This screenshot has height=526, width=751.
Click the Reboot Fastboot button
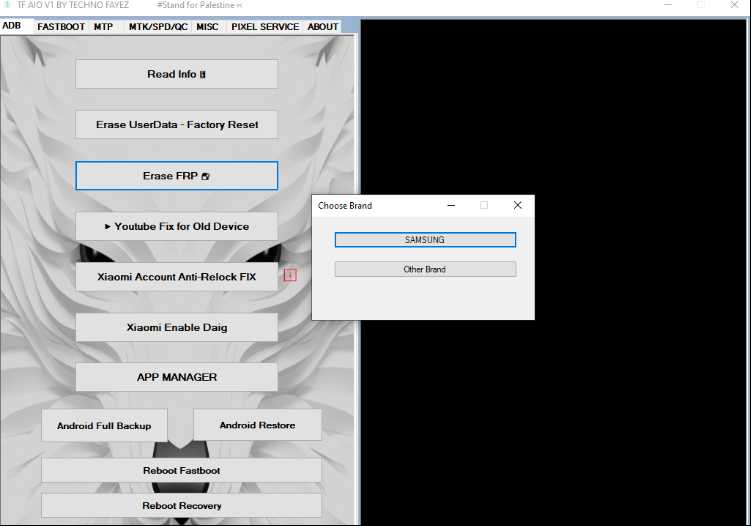click(182, 470)
